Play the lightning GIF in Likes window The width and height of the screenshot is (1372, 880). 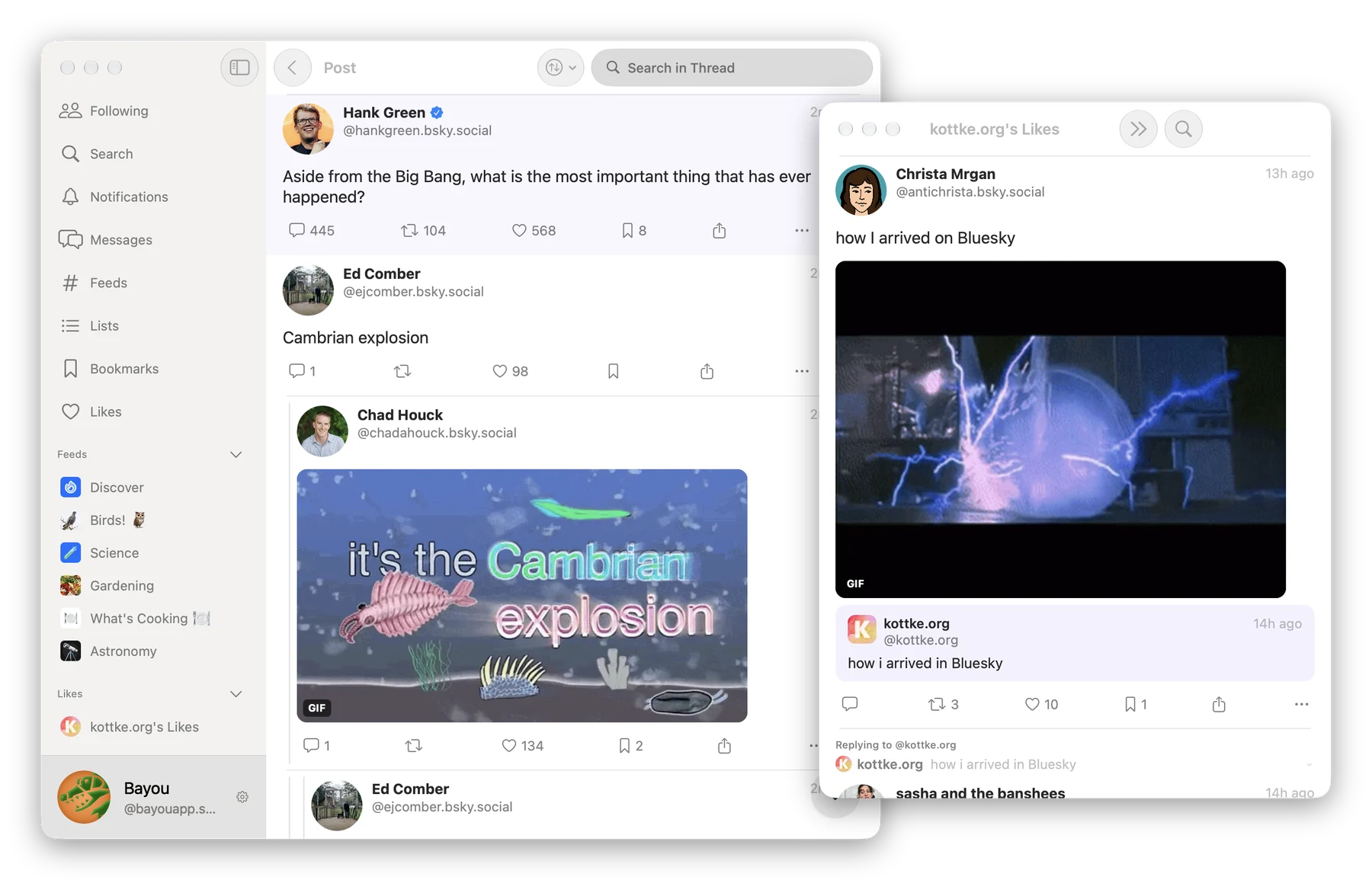point(1060,430)
